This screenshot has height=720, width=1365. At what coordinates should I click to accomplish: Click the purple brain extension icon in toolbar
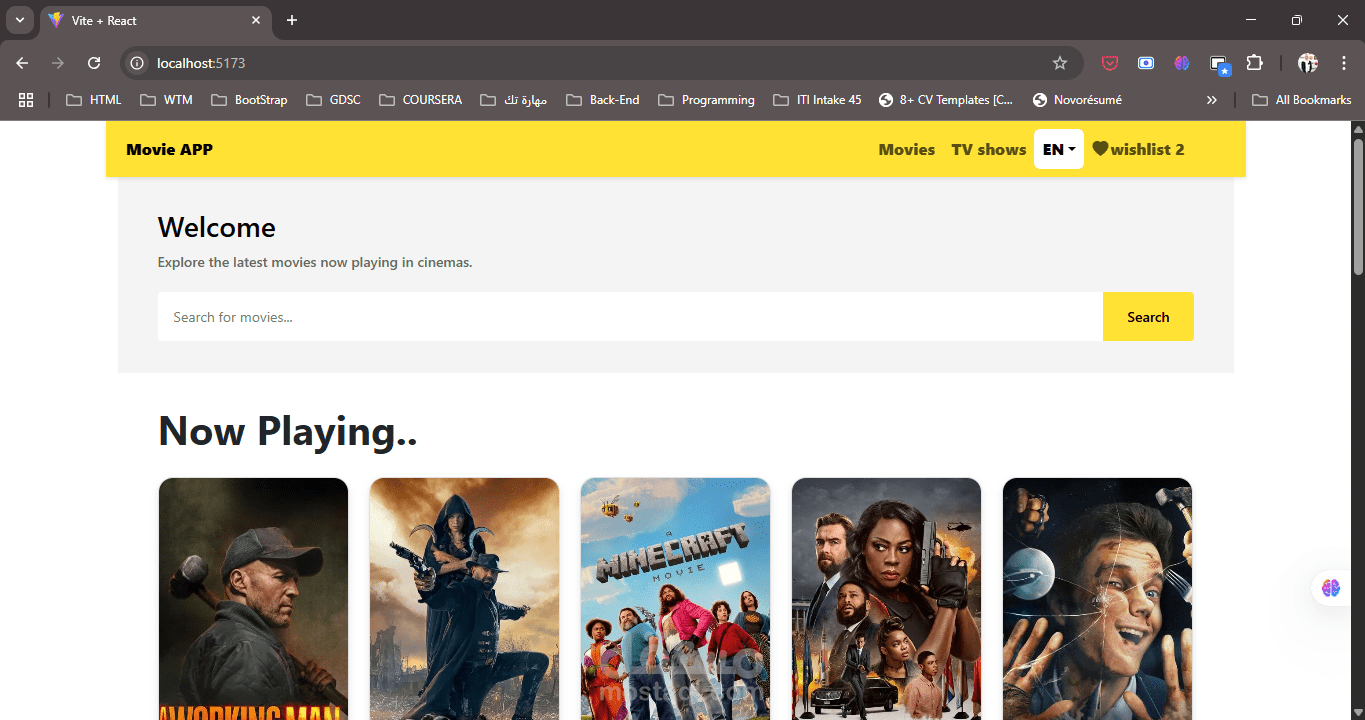coord(1182,63)
